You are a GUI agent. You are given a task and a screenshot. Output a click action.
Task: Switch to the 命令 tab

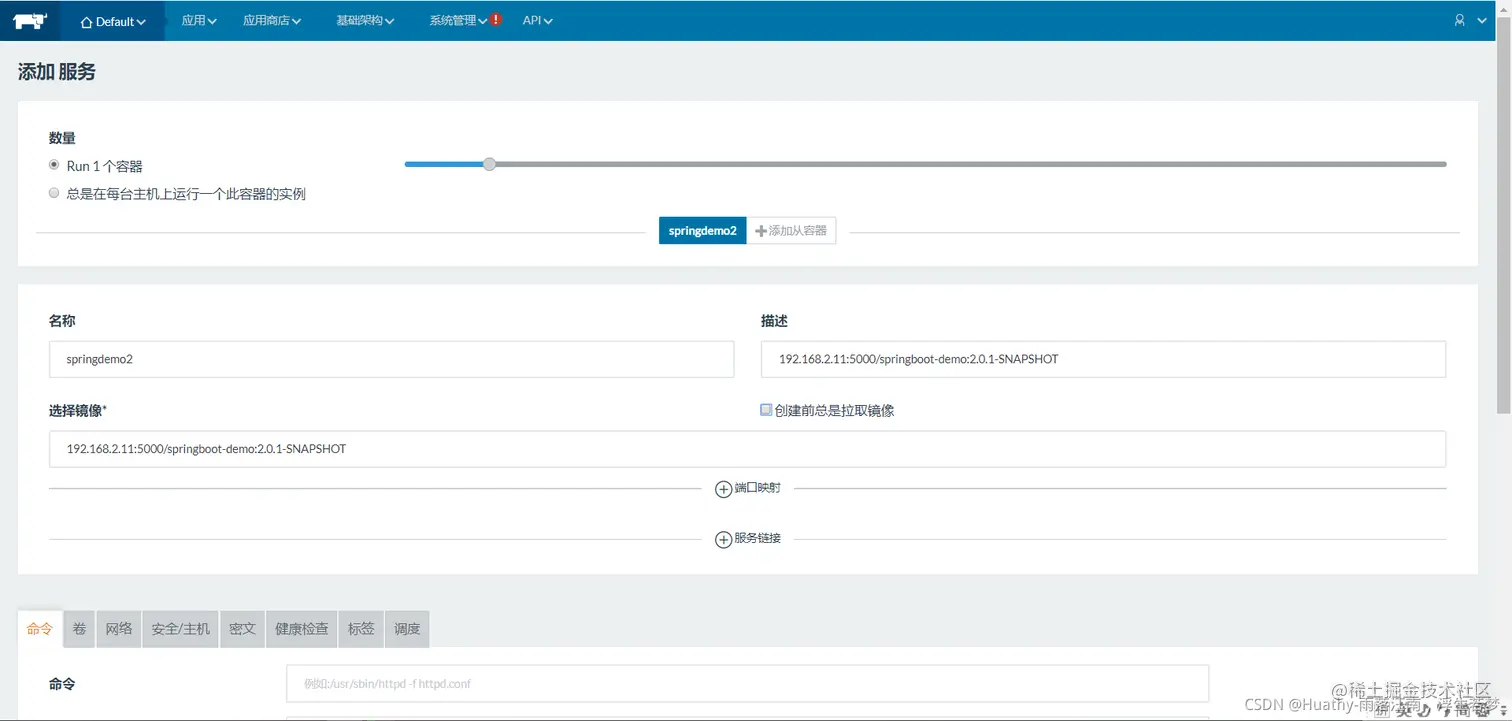click(40, 629)
